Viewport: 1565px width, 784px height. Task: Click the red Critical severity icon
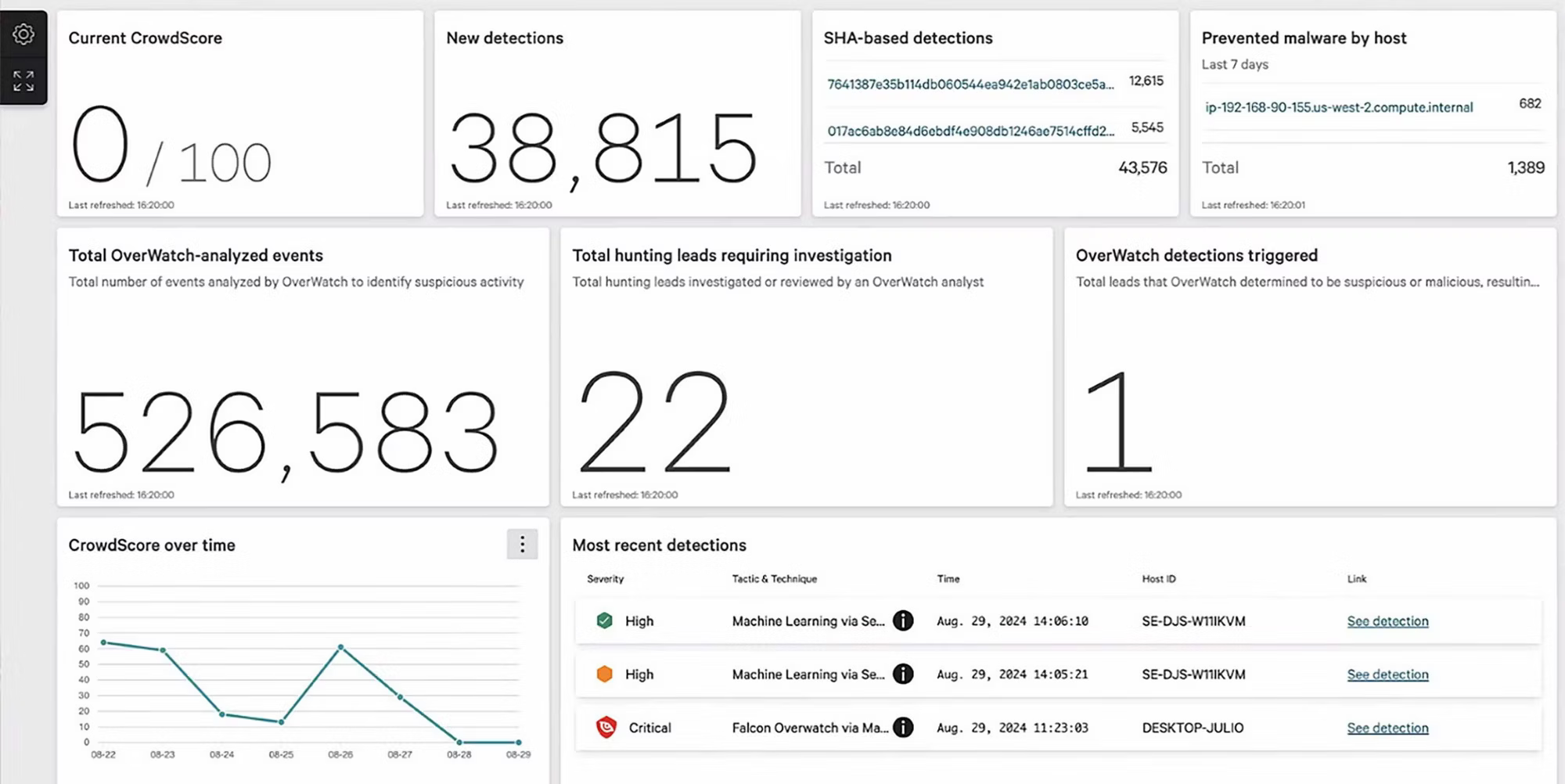pos(606,728)
